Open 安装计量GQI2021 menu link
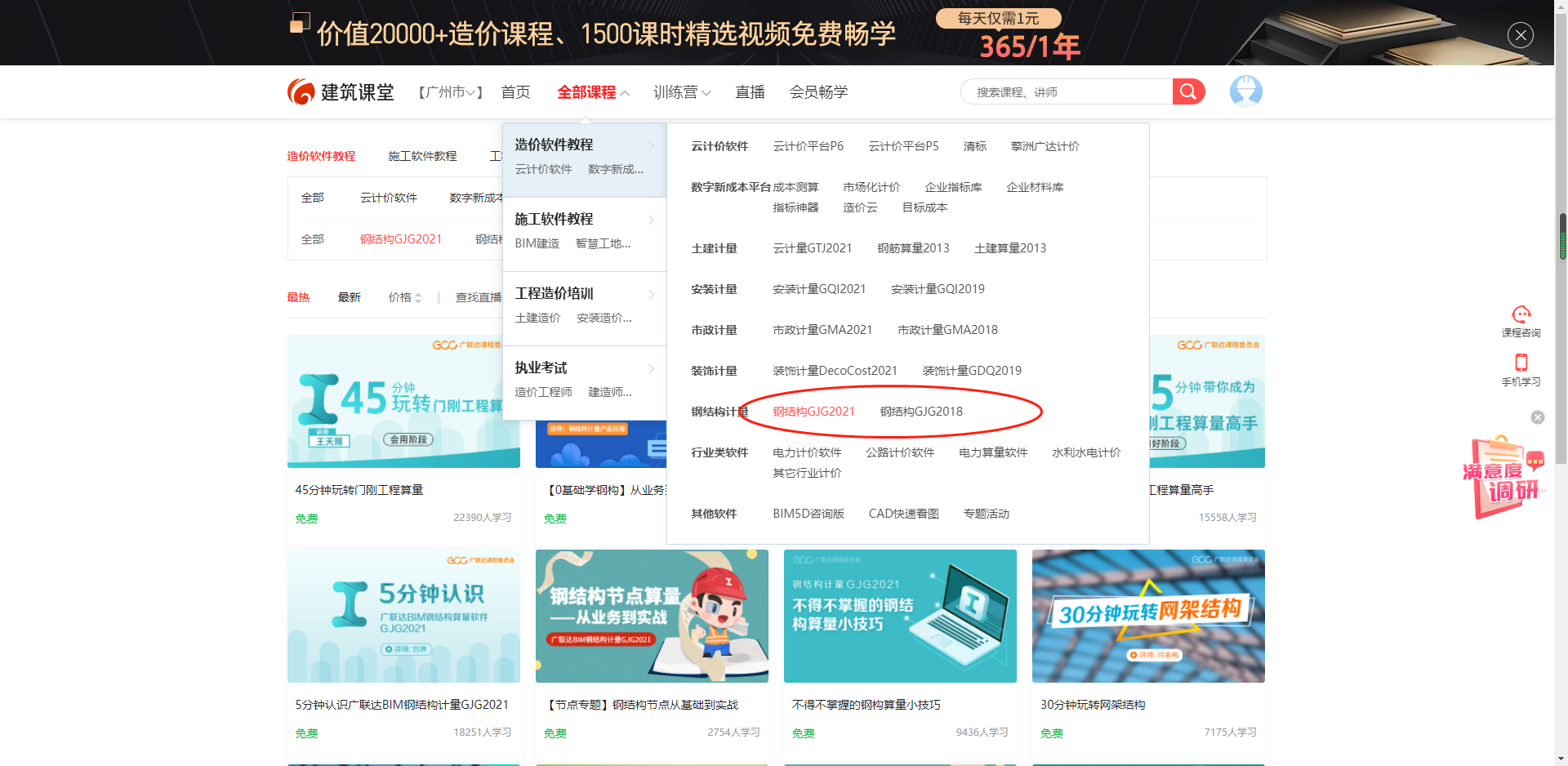 point(819,289)
